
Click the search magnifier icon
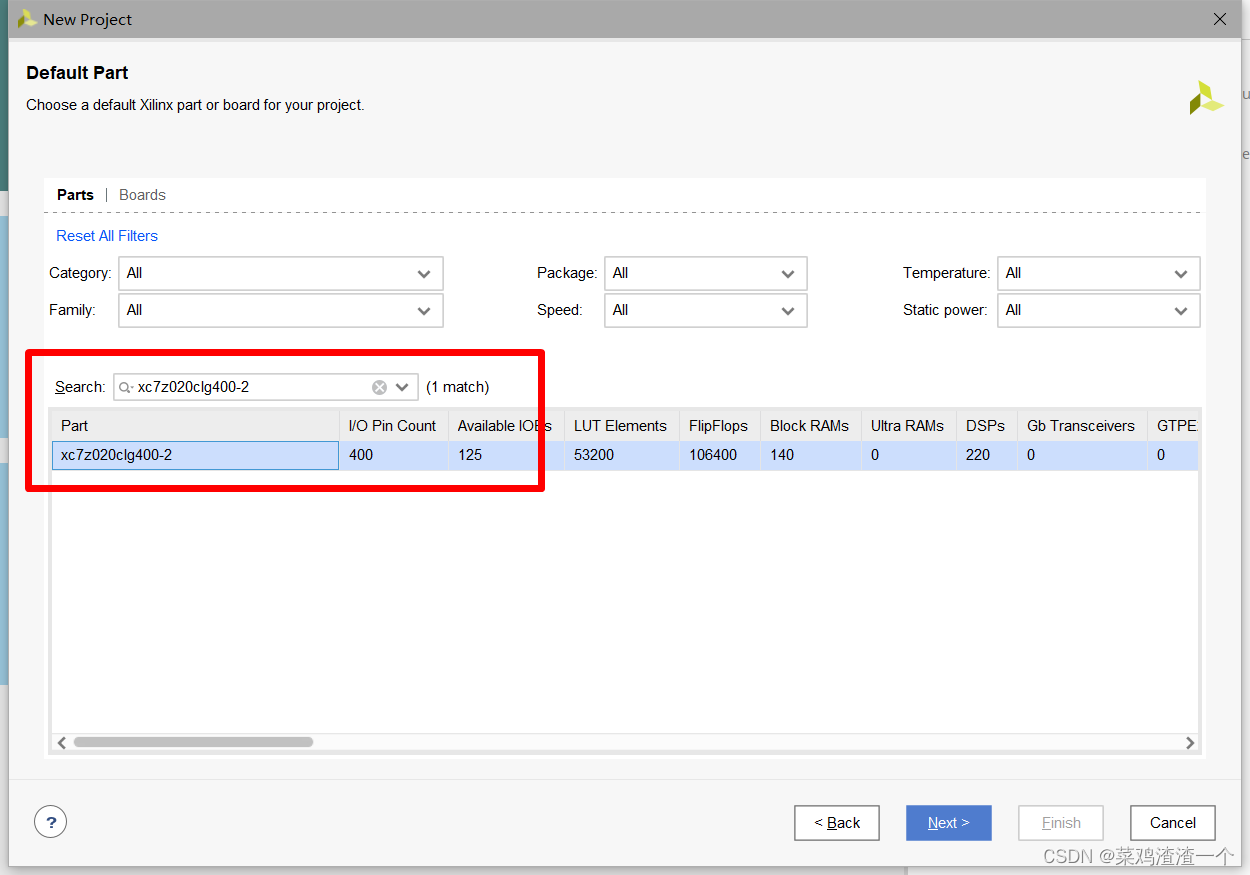pyautogui.click(x=125, y=387)
